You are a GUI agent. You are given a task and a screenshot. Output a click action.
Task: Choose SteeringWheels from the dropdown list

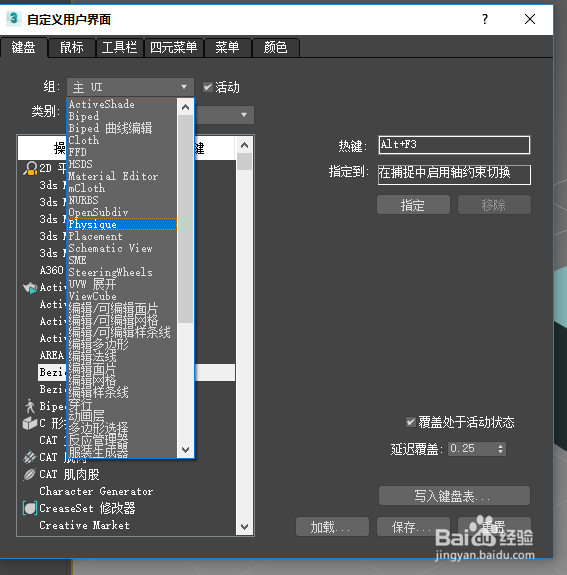122,272
